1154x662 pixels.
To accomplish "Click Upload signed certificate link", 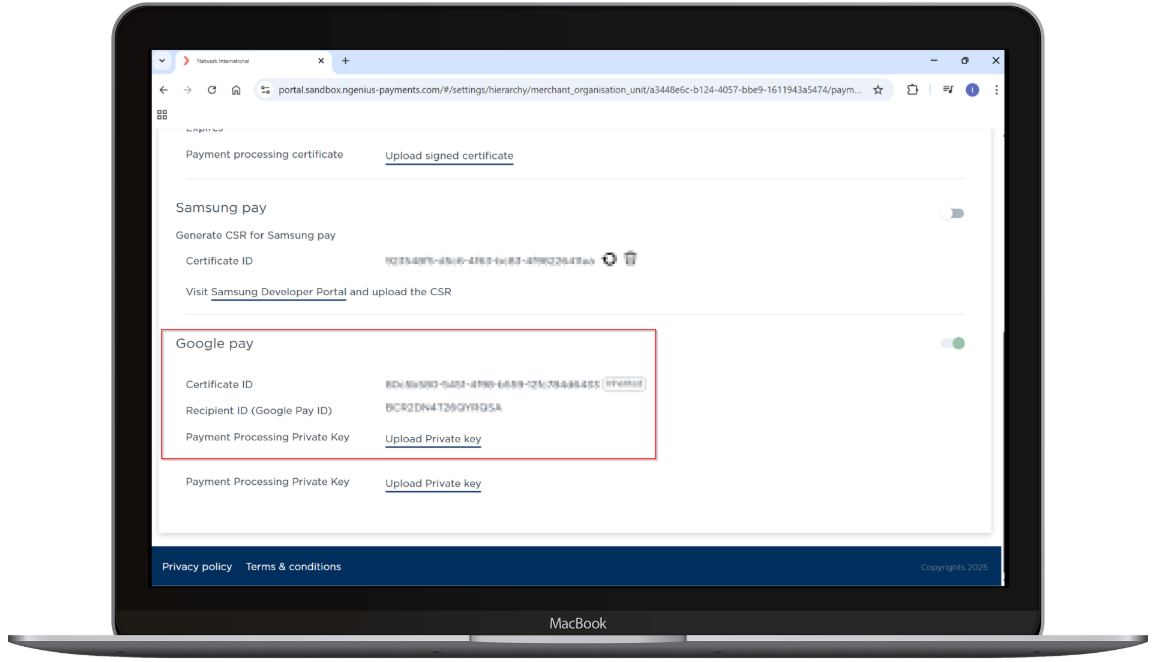I will (449, 156).
